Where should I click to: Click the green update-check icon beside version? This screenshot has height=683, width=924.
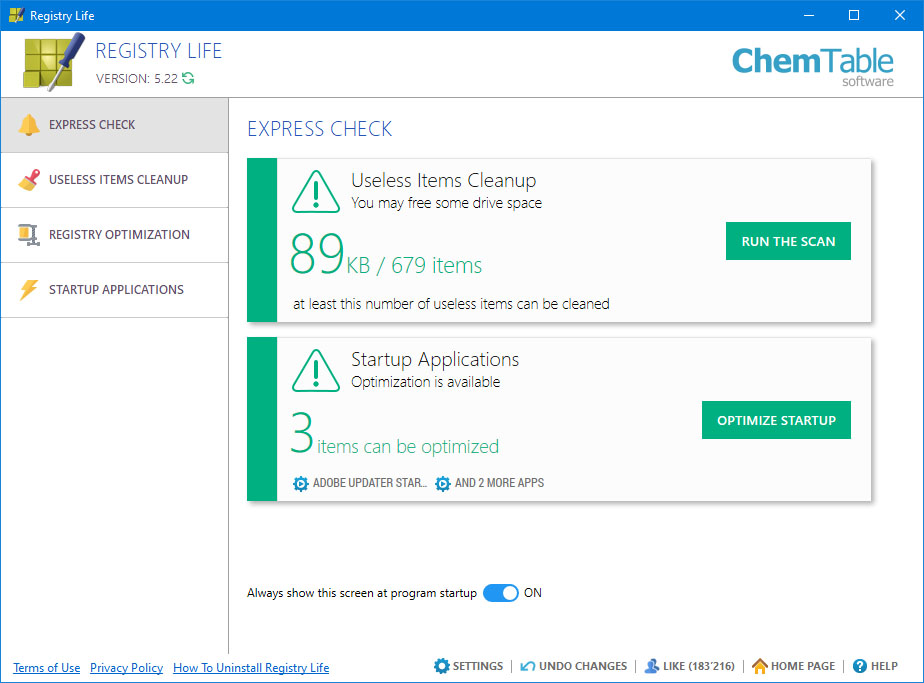click(x=188, y=78)
